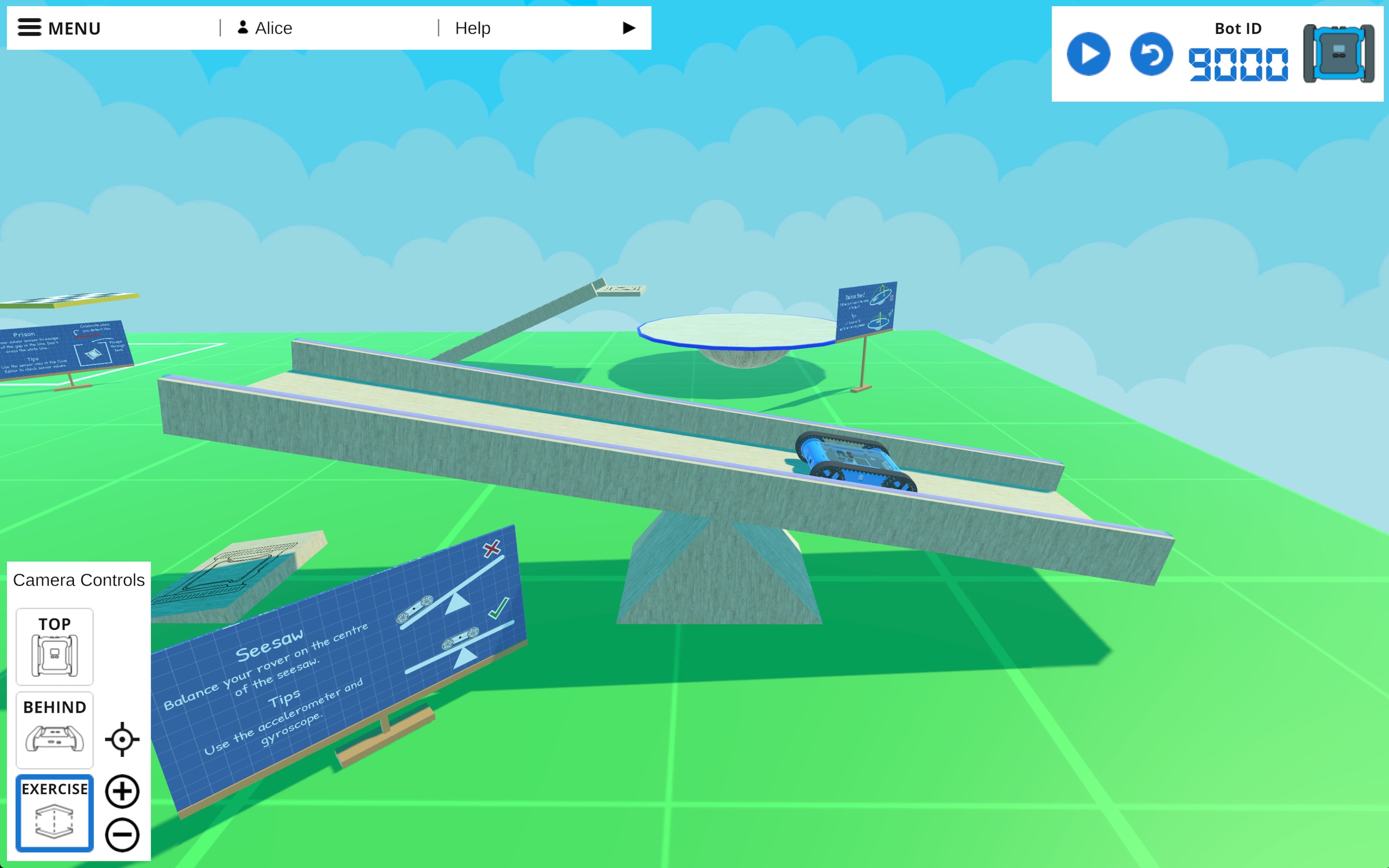The width and height of the screenshot is (1389, 868).
Task: Expand the top bar with right arrow
Action: [x=629, y=28]
